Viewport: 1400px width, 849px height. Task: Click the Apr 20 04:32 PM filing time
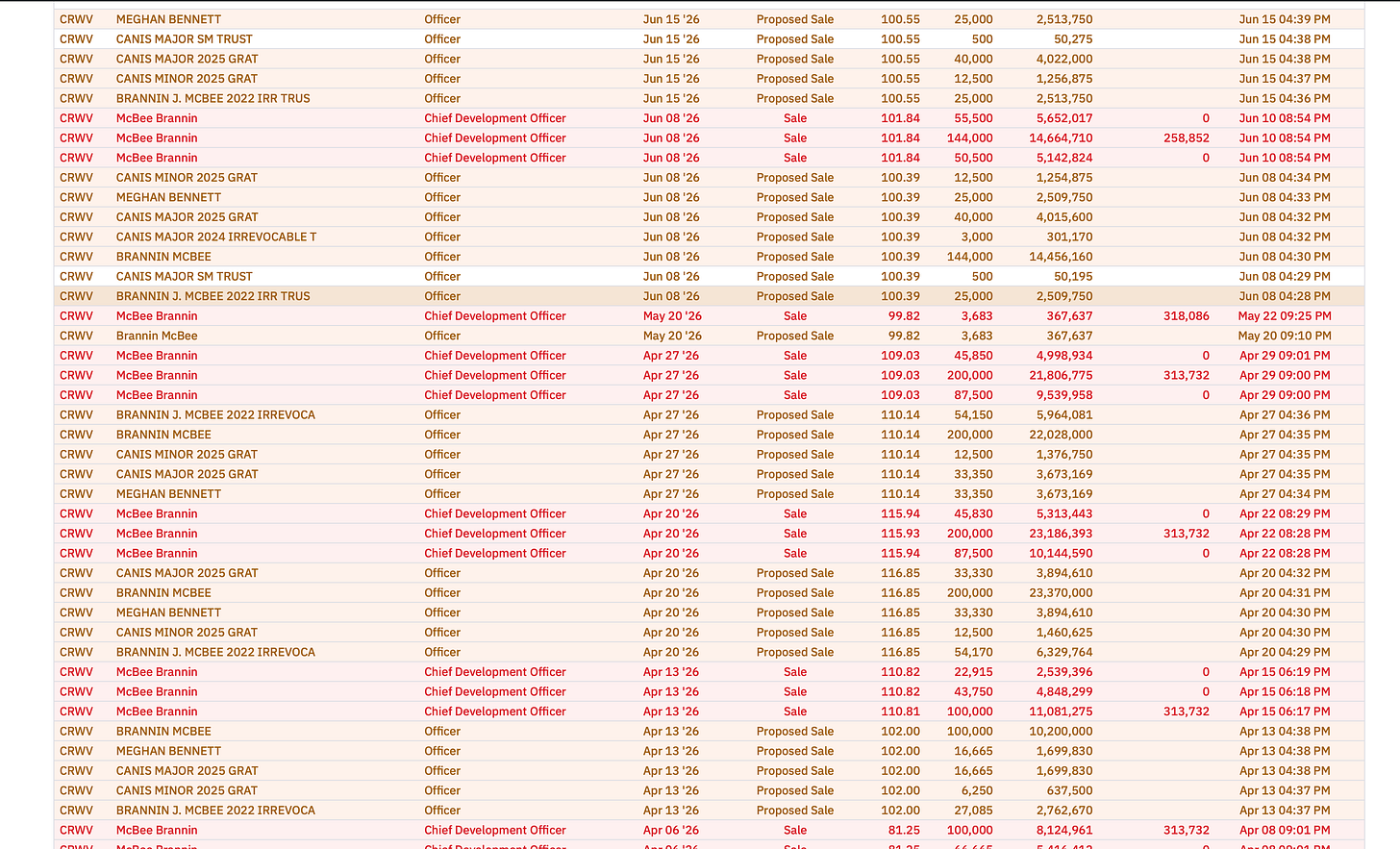click(1285, 573)
